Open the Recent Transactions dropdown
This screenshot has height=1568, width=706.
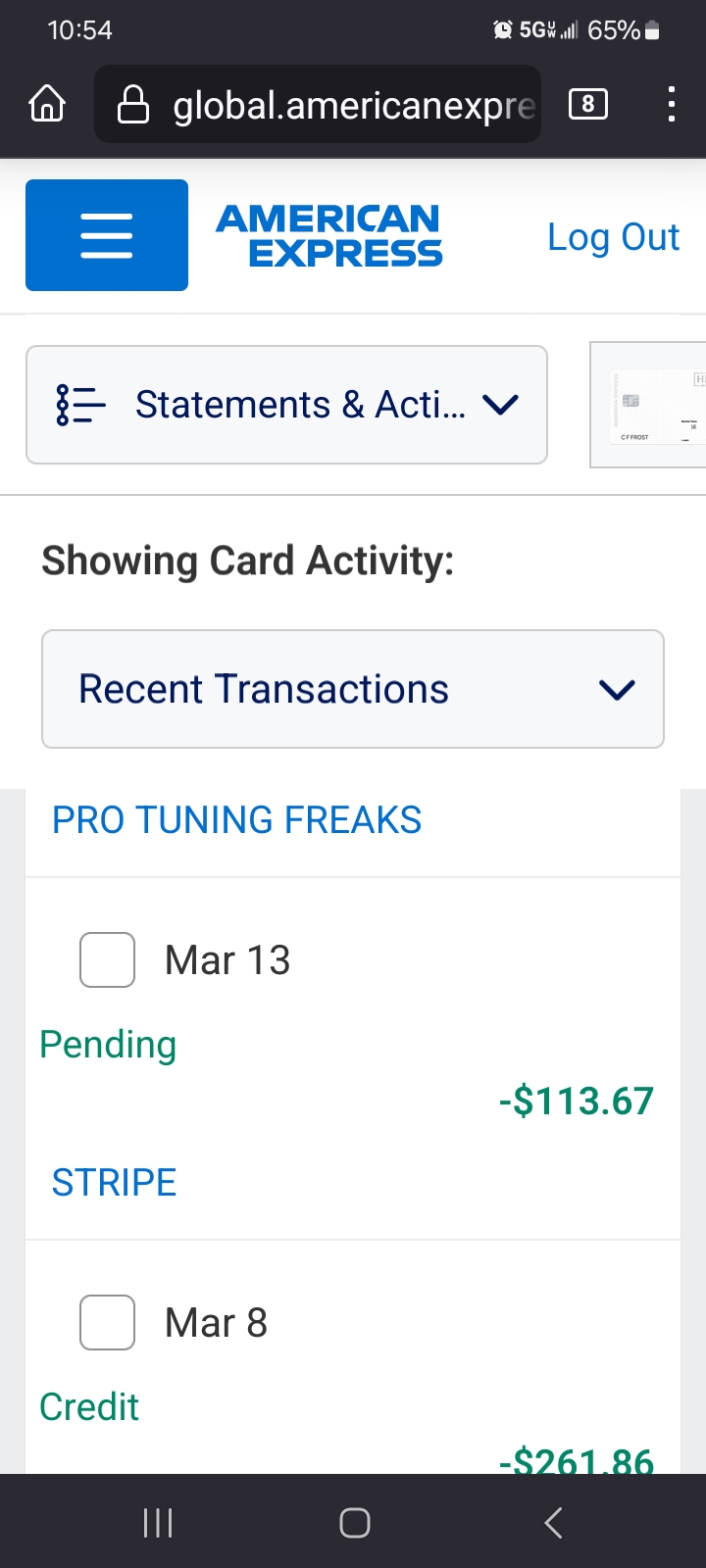point(353,689)
